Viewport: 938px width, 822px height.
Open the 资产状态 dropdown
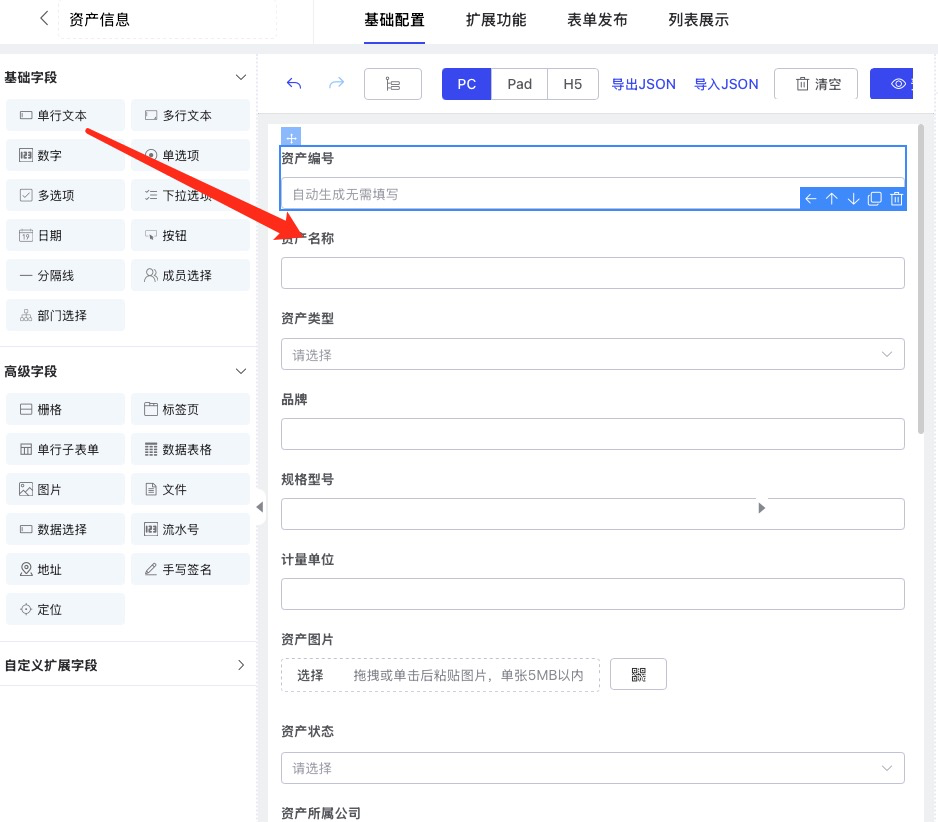pos(592,768)
